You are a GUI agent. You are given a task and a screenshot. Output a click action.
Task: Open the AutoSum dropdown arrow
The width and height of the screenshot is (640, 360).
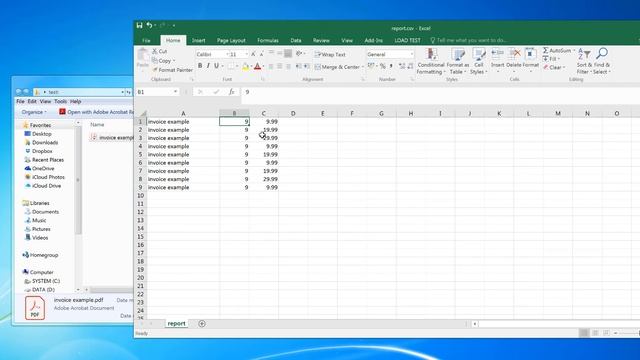click(573, 50)
